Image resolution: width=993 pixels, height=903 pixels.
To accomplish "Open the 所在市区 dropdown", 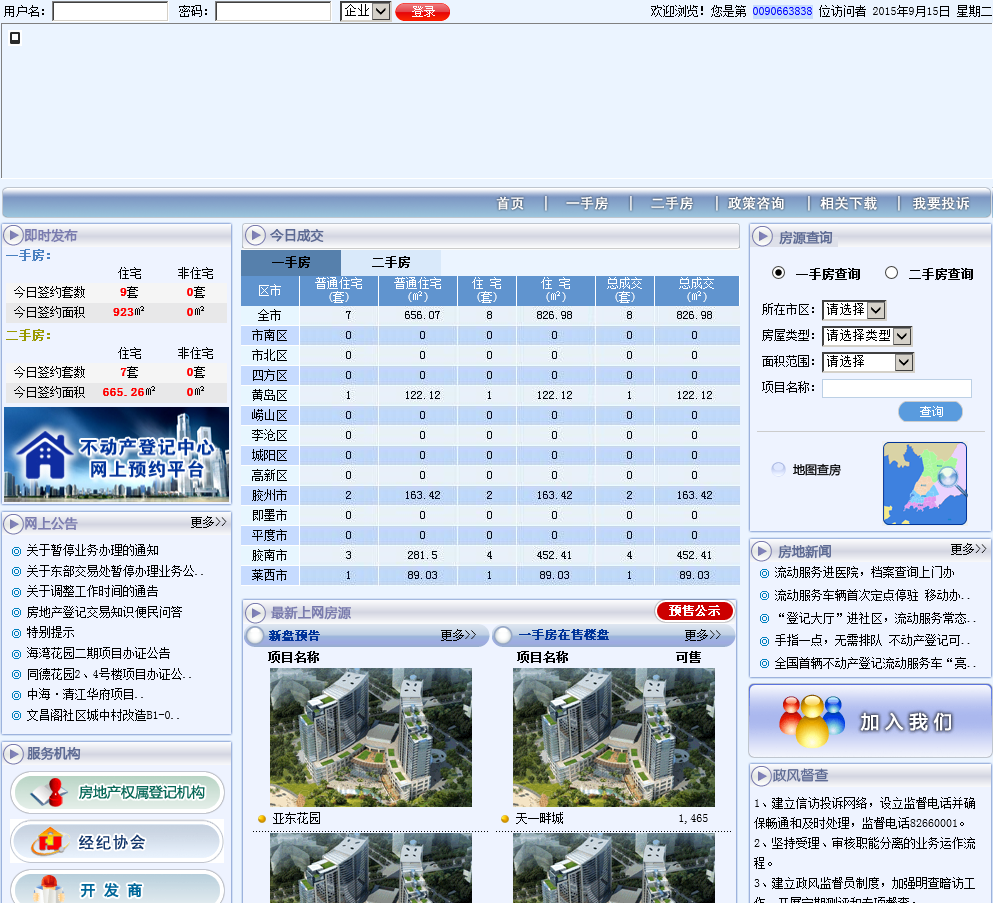I will (853, 310).
